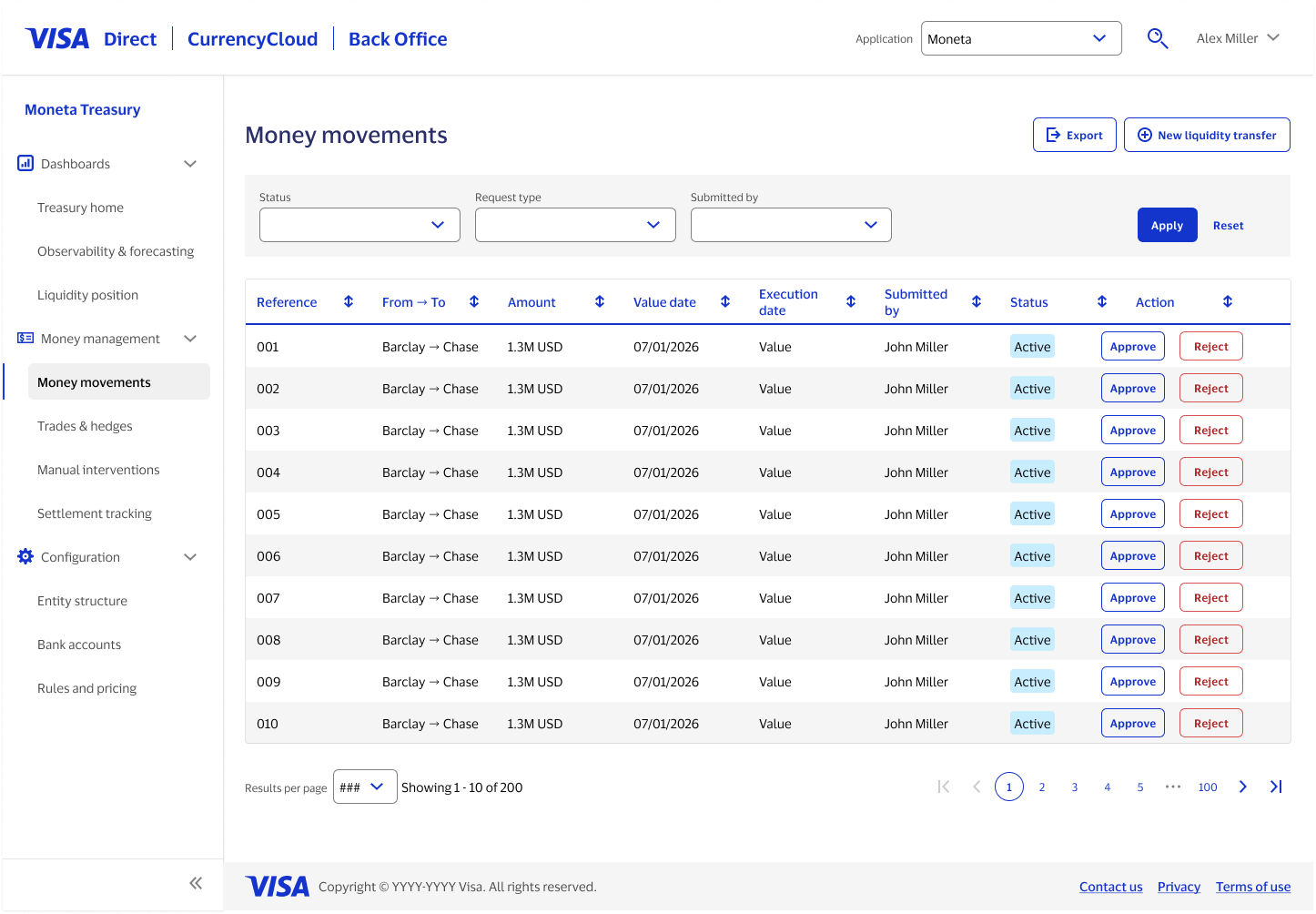Image resolution: width=1316 pixels, height=914 pixels.
Task: Sort table by Execution date column
Action: click(851, 301)
